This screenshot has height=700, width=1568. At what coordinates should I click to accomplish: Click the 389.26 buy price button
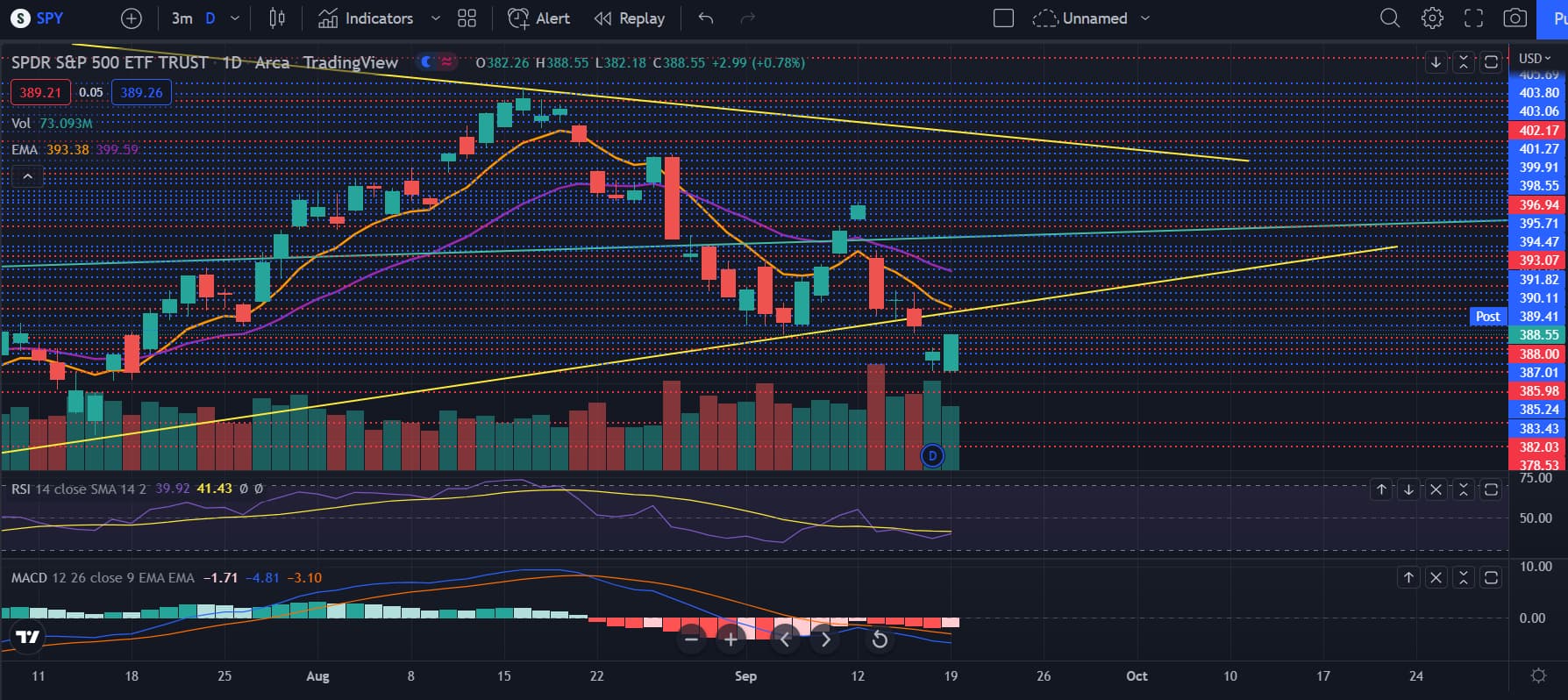(x=141, y=92)
